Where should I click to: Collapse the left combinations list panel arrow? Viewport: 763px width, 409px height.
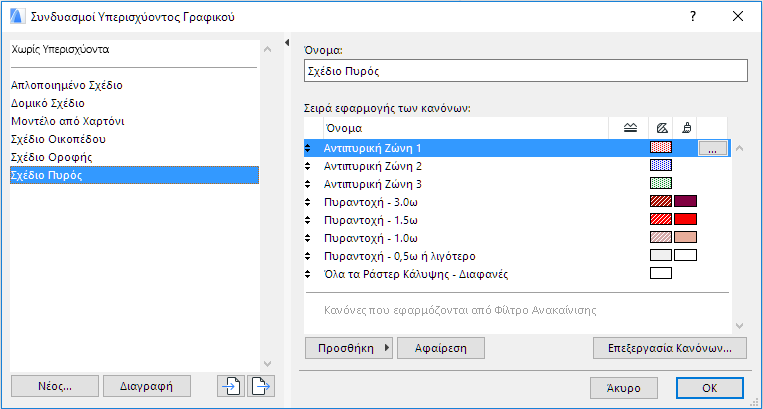(288, 43)
